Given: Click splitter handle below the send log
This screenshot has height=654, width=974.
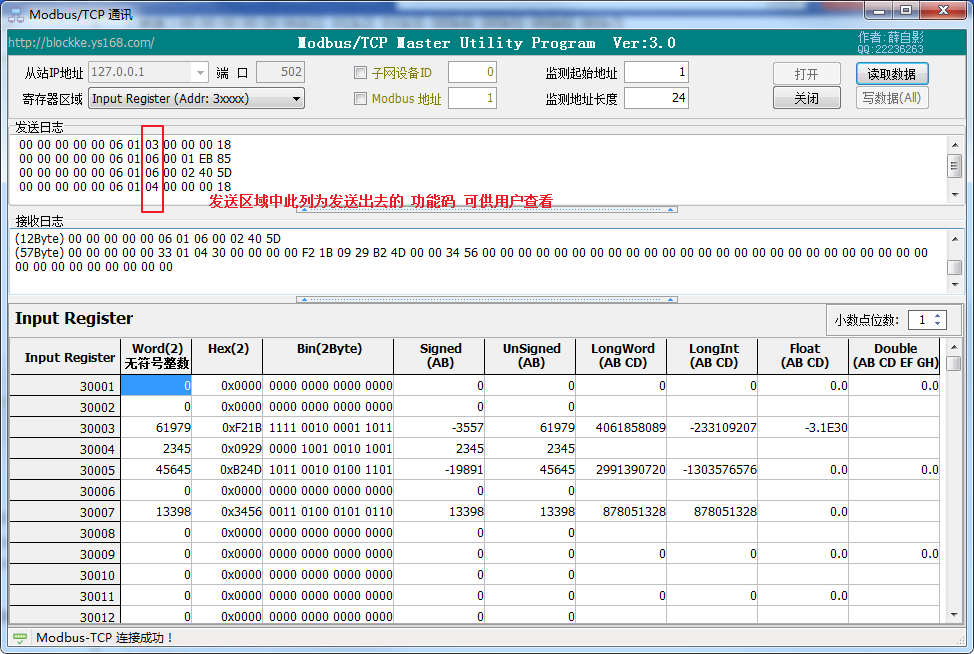Looking at the screenshot, I should pos(487,210).
